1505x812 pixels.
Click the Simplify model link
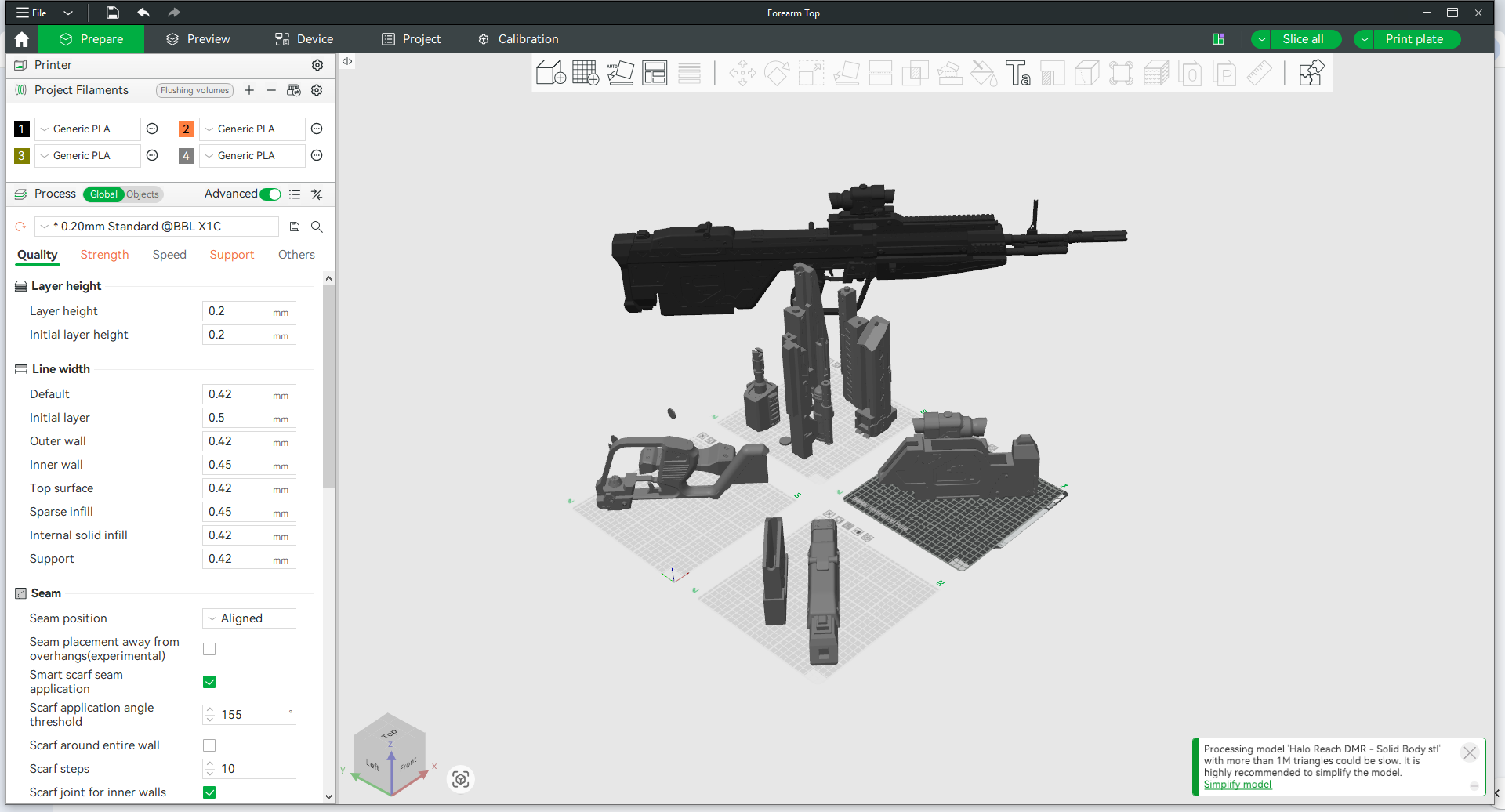tap(1238, 785)
